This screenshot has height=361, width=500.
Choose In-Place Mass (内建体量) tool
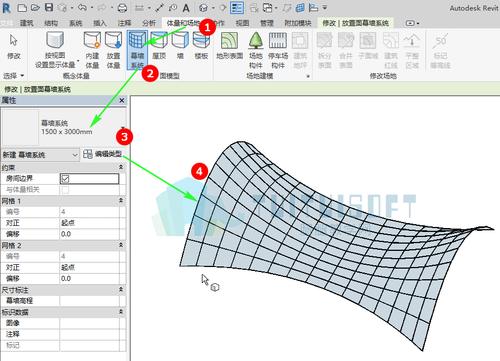click(92, 50)
